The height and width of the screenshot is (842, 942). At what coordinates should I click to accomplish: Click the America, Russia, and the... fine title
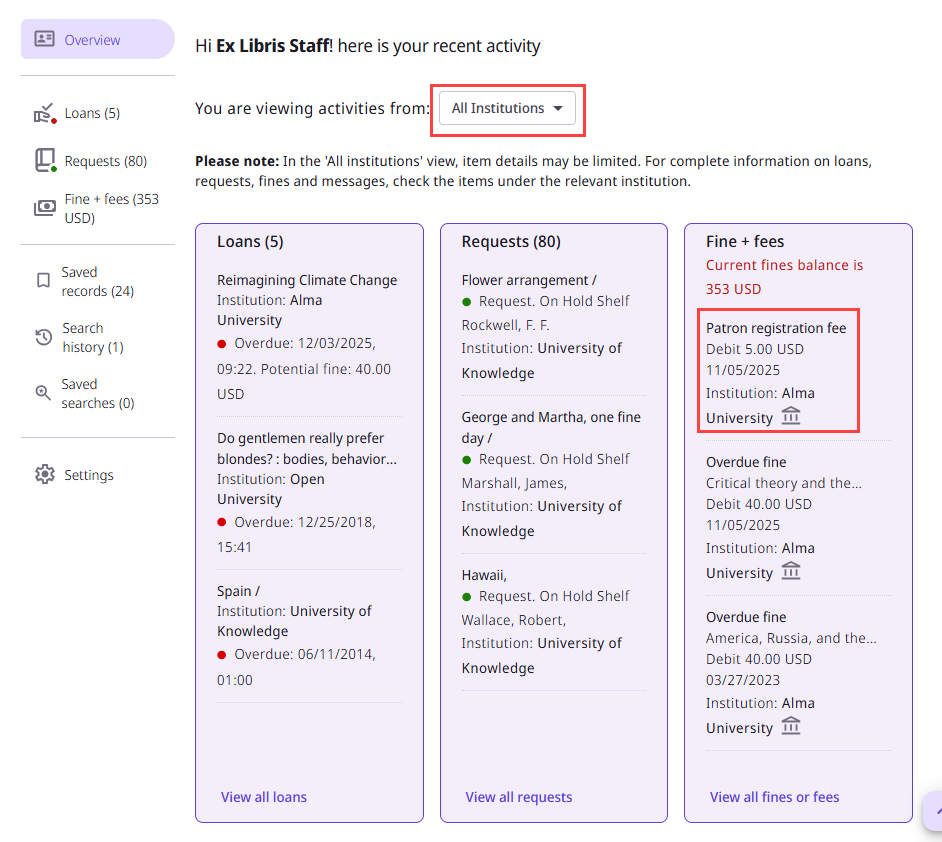(x=791, y=638)
